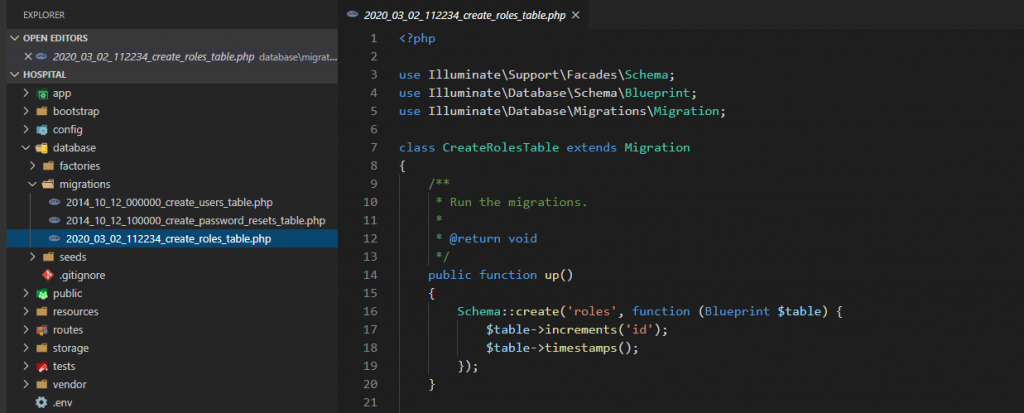Screen dimensions: 1024x413
Task: Click the routes folder icon
Action: coord(42,330)
